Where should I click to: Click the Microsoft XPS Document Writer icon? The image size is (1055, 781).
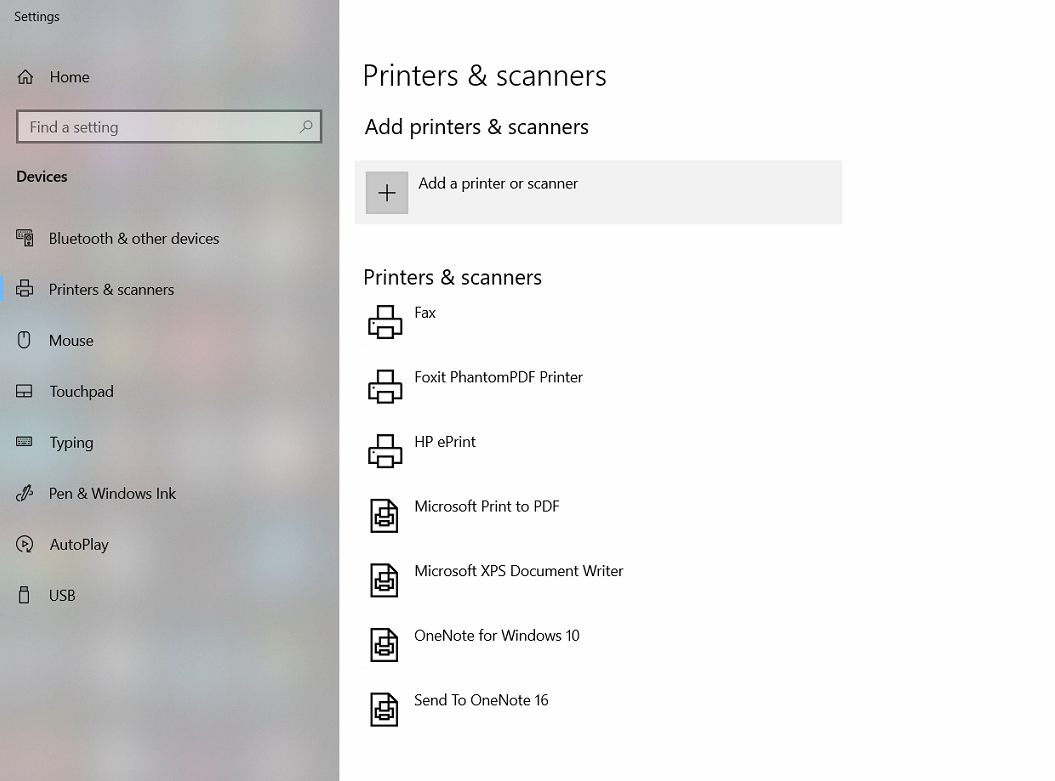point(384,581)
